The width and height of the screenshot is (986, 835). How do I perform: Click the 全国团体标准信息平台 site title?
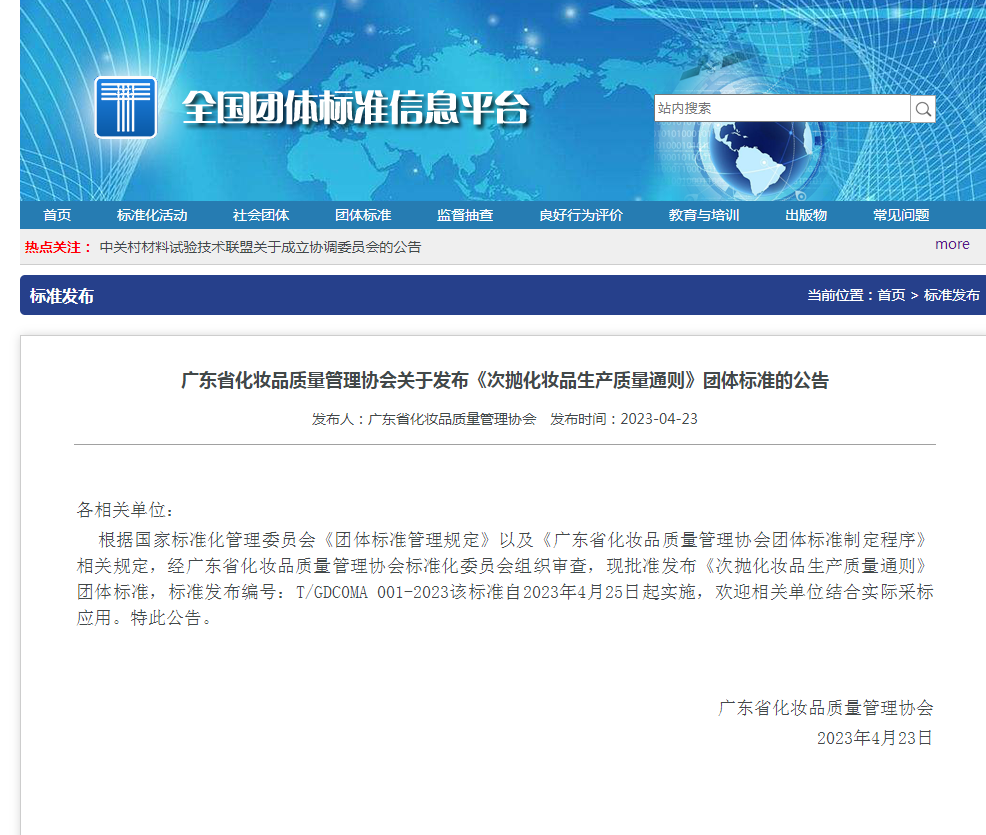coord(355,109)
